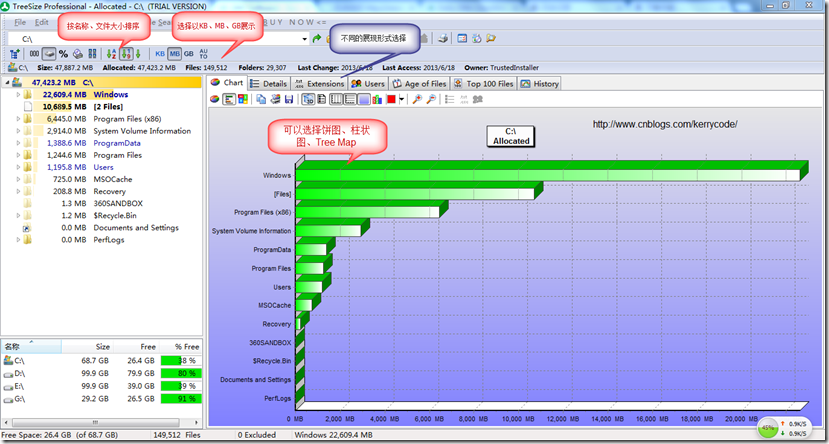Print the chart from chart toolbar
829x444 pixels.
pyautogui.click(x=275, y=99)
